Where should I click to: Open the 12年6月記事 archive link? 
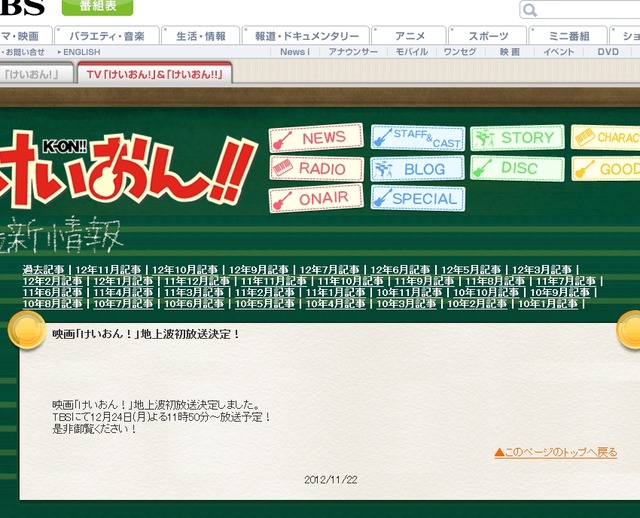coord(400,270)
